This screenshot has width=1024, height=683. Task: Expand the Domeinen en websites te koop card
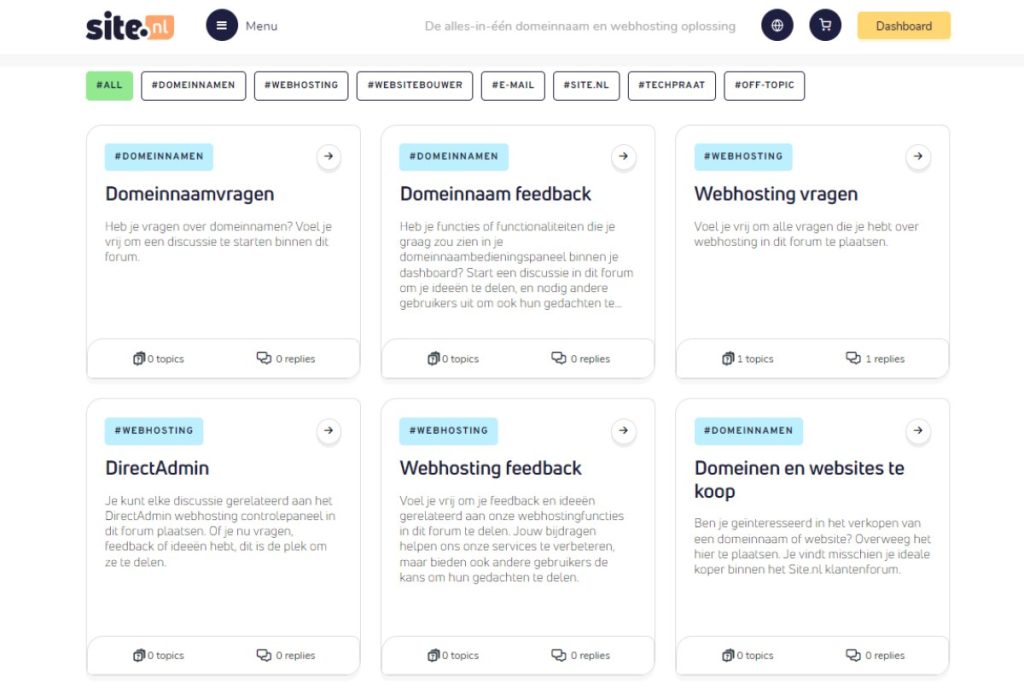tap(918, 431)
